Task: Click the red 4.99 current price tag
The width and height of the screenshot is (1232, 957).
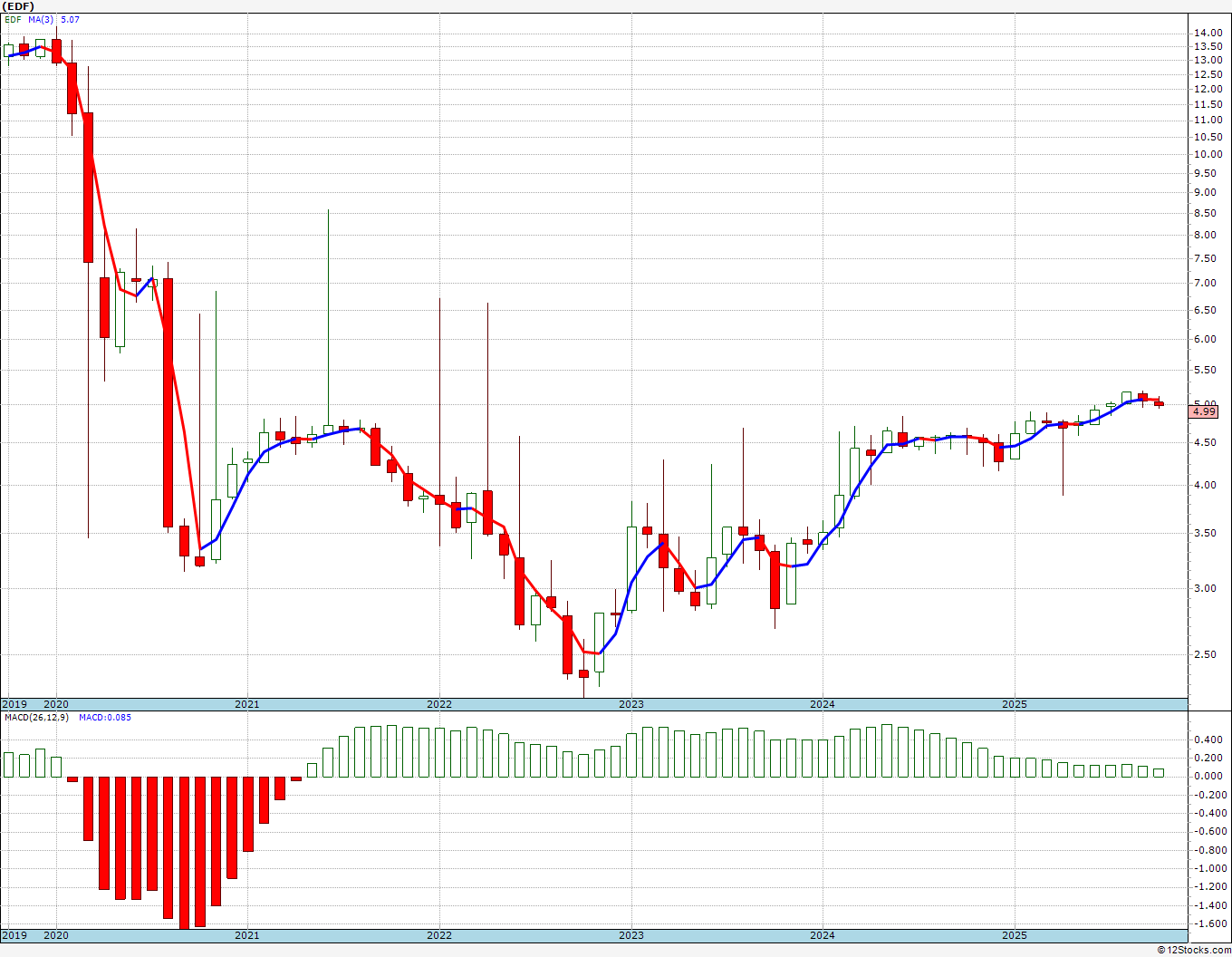Action: point(1204,411)
